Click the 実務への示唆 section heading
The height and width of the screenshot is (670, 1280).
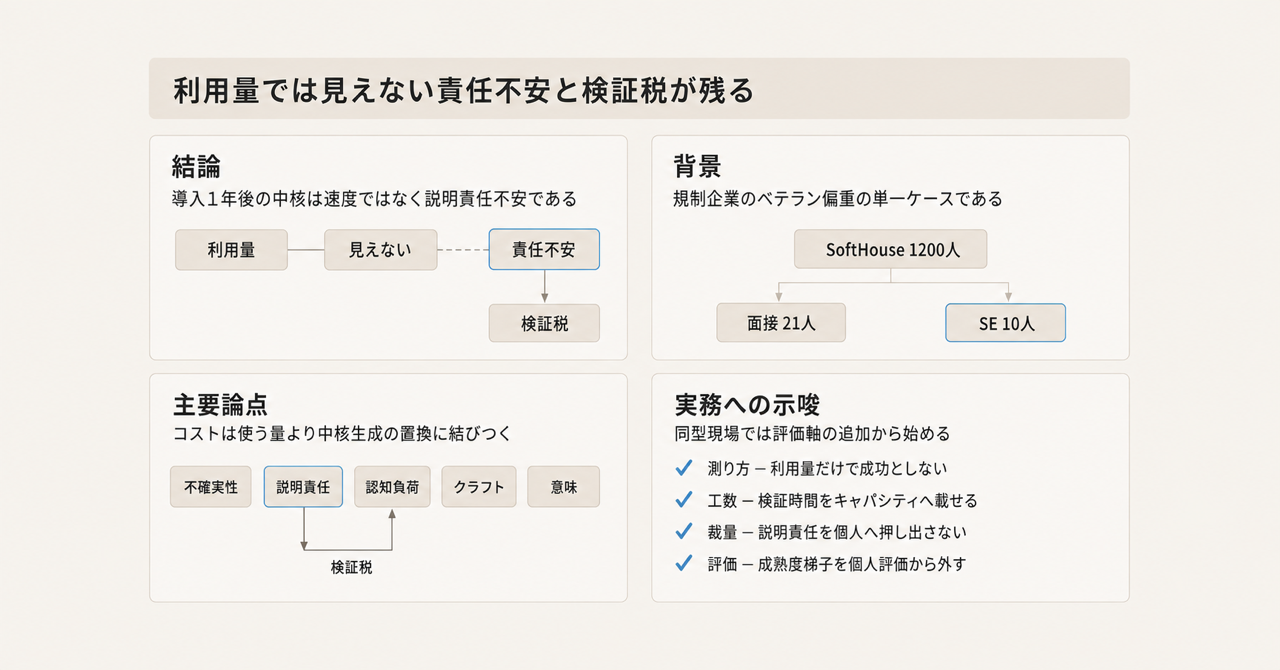coord(747,404)
